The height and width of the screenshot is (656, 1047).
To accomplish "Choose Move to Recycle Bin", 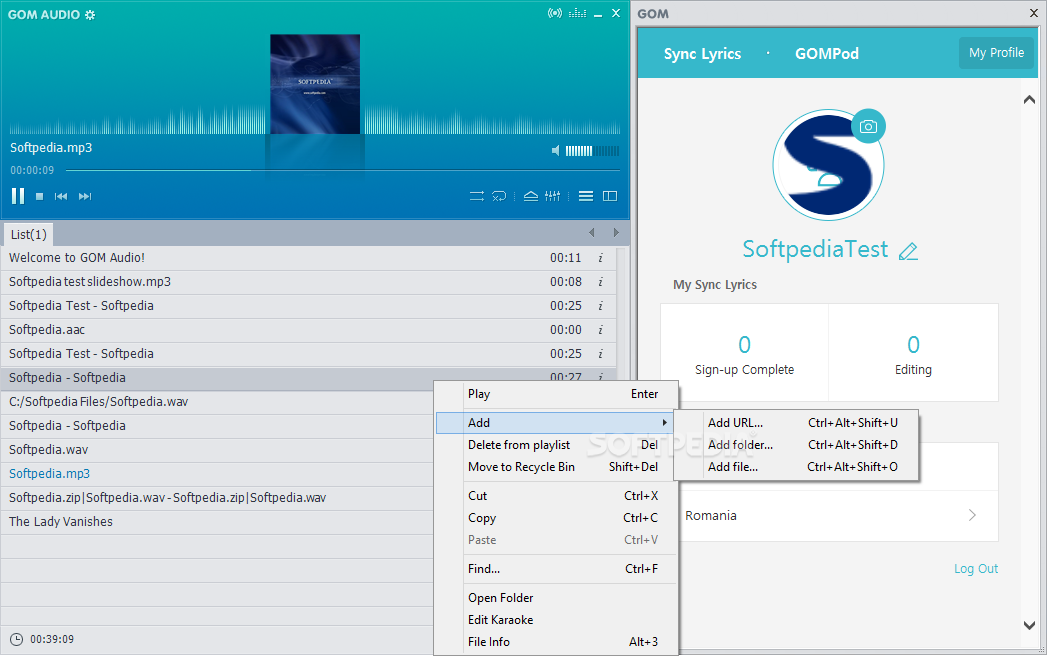I will coord(557,467).
